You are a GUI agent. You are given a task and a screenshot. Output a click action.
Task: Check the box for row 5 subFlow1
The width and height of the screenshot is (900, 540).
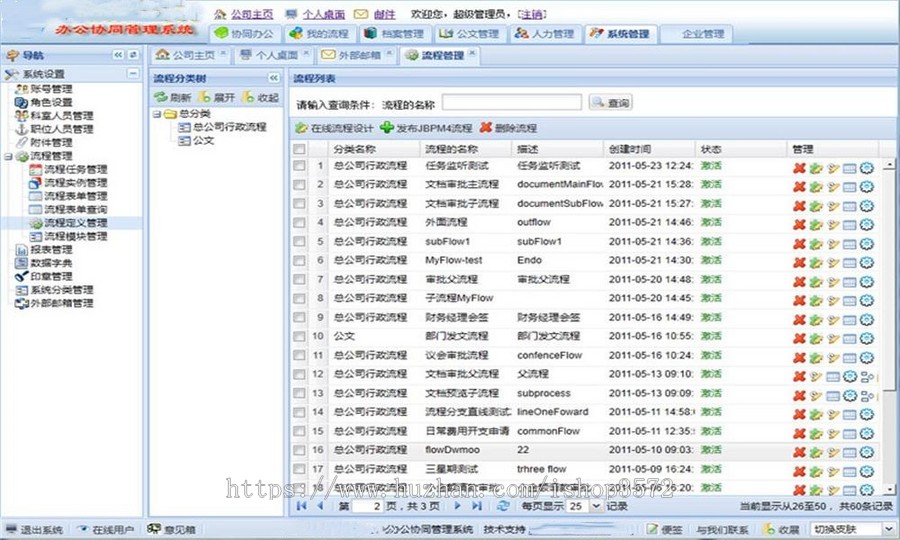tap(299, 241)
